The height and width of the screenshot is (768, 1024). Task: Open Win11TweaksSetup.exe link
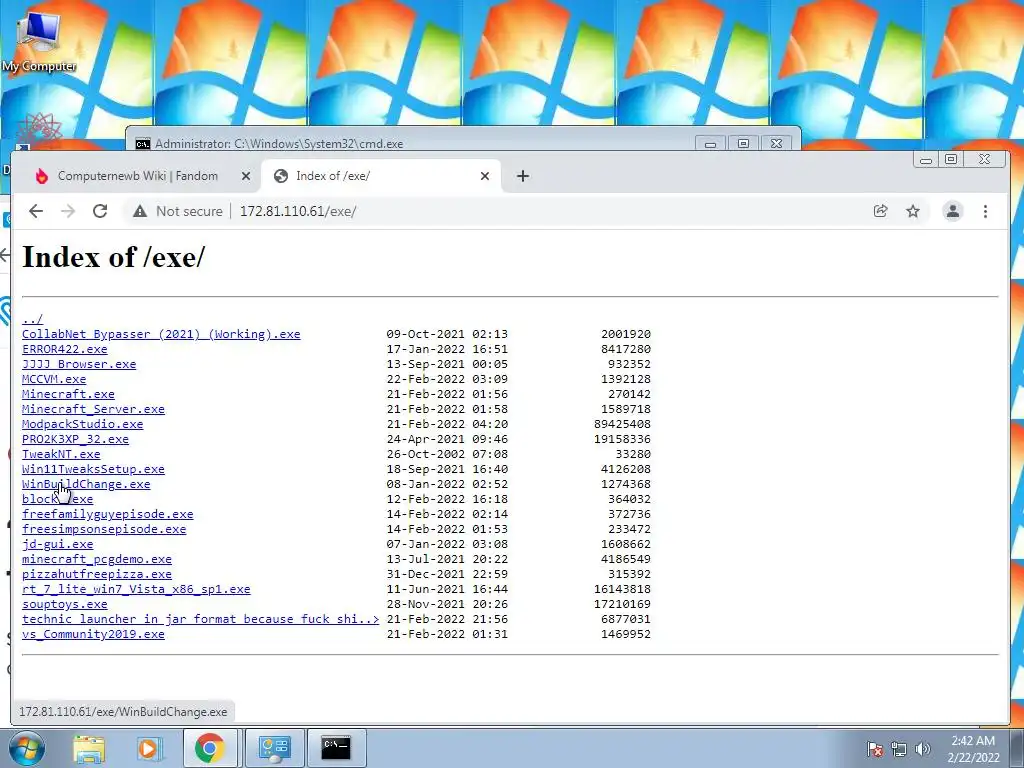(93, 469)
